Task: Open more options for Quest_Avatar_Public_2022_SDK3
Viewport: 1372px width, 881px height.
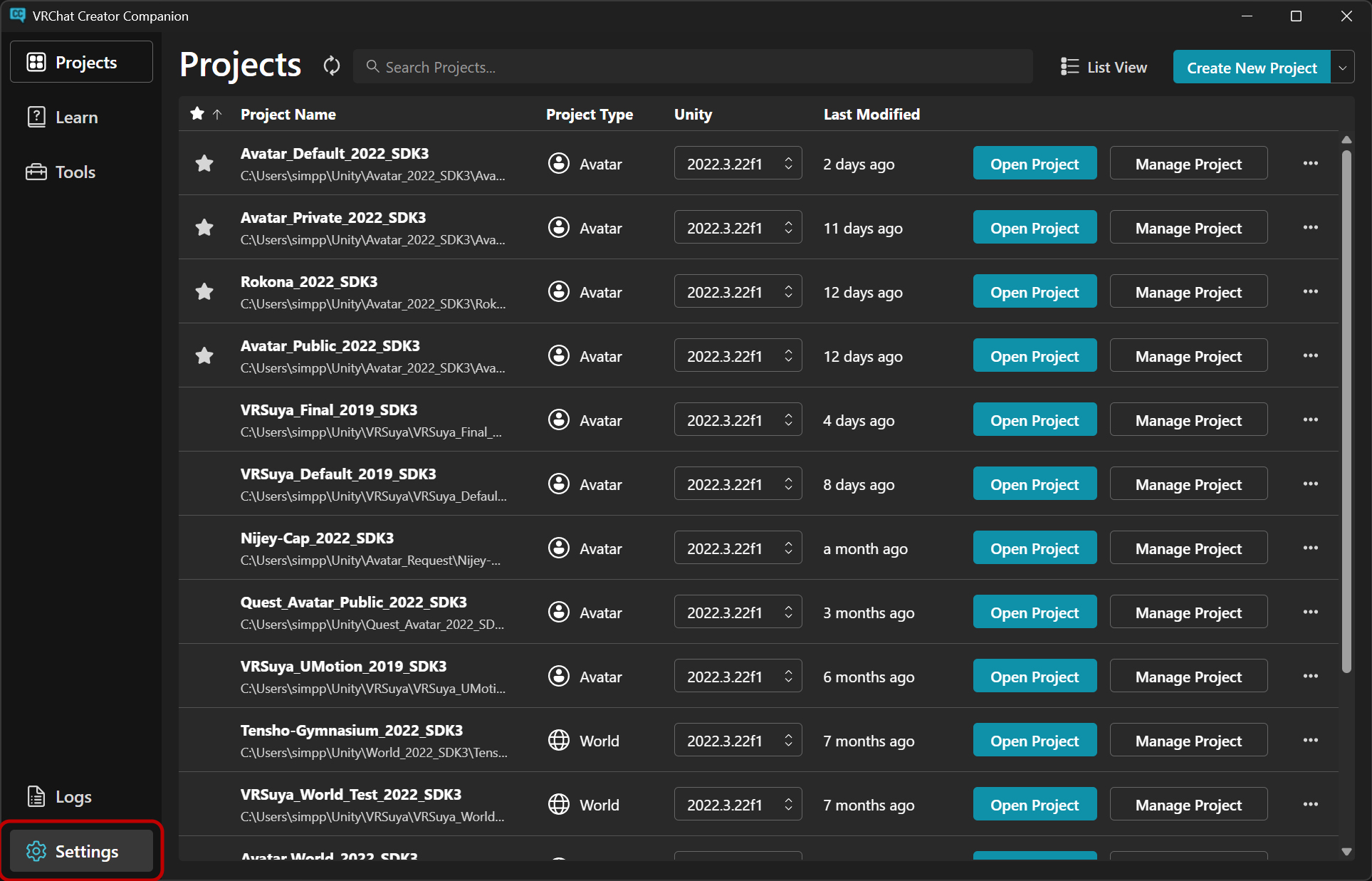Action: 1311,612
